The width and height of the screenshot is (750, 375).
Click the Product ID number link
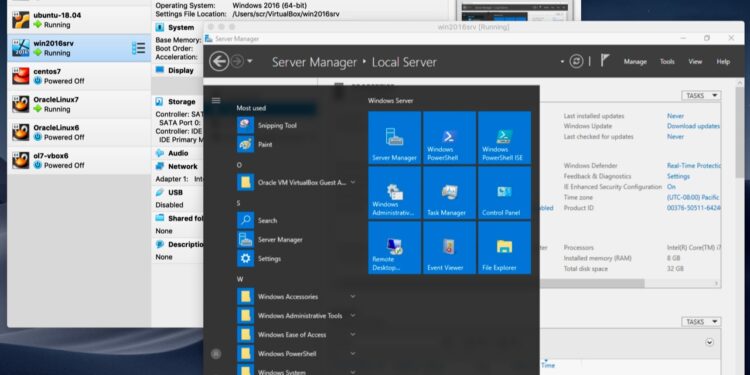tap(694, 208)
